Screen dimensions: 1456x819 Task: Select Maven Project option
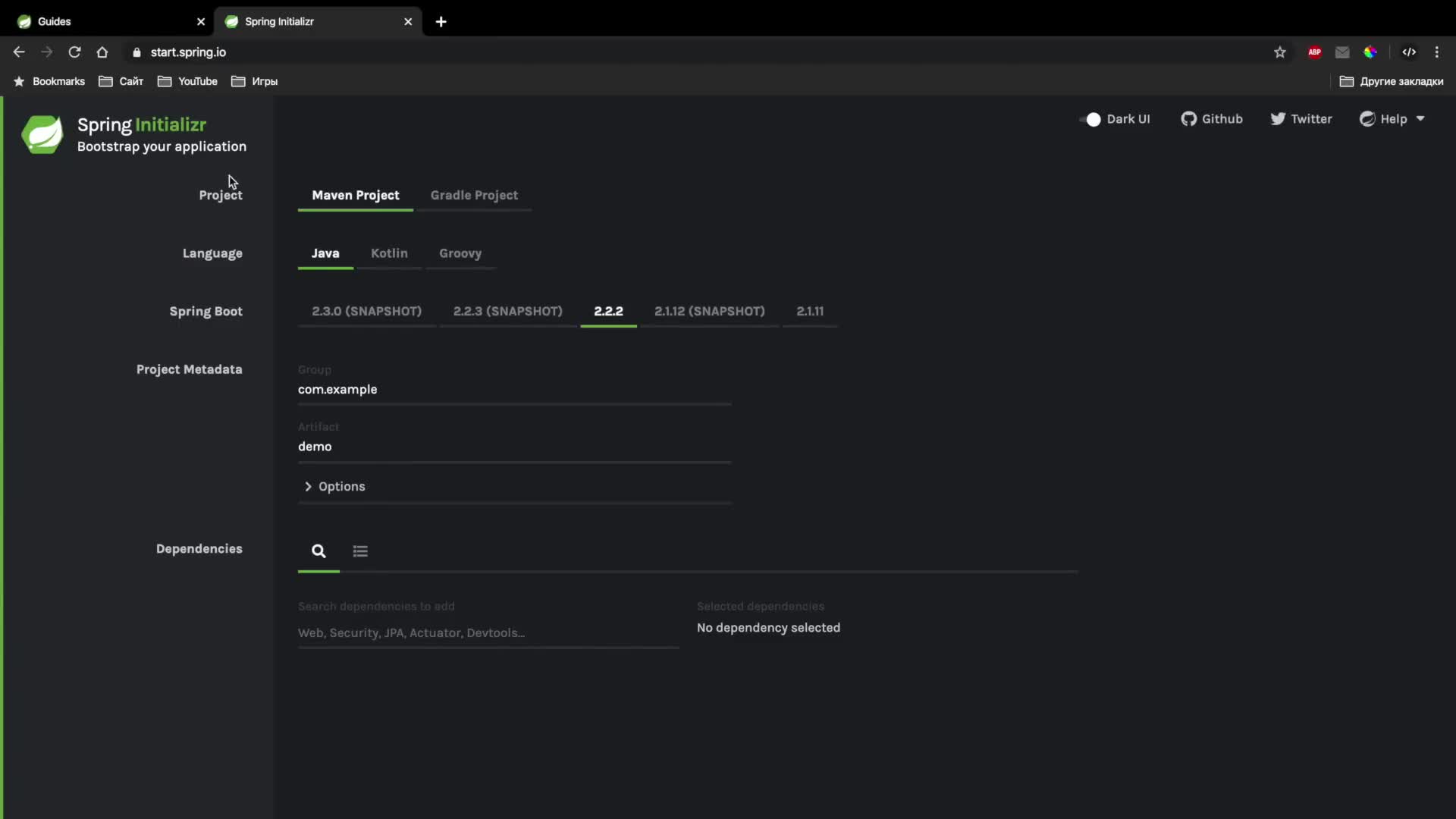click(x=356, y=195)
